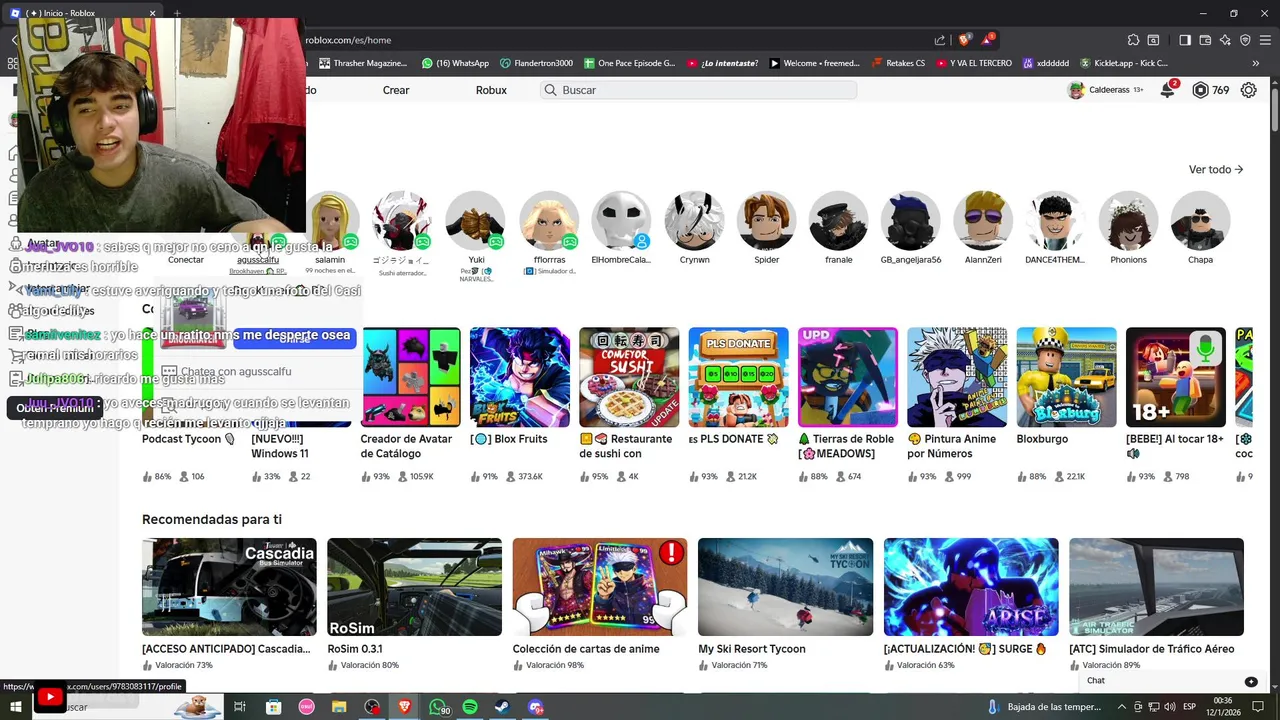Open the Crear tab in Roblox

396,90
